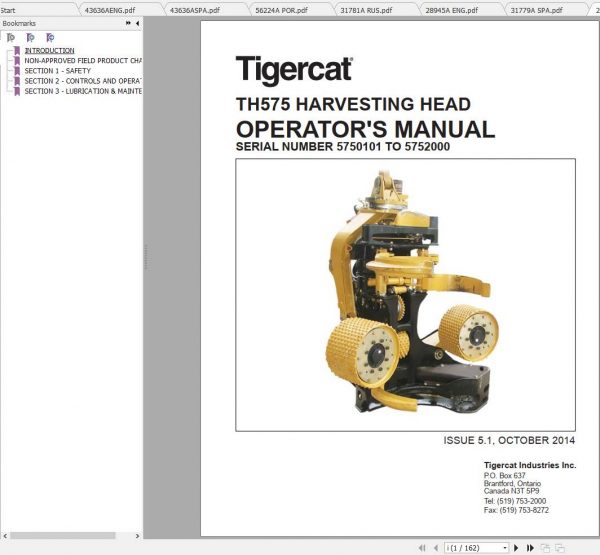600x555 pixels.
Task: Switch to the 28945A ENG.pdf tab
Action: click(x=452, y=10)
